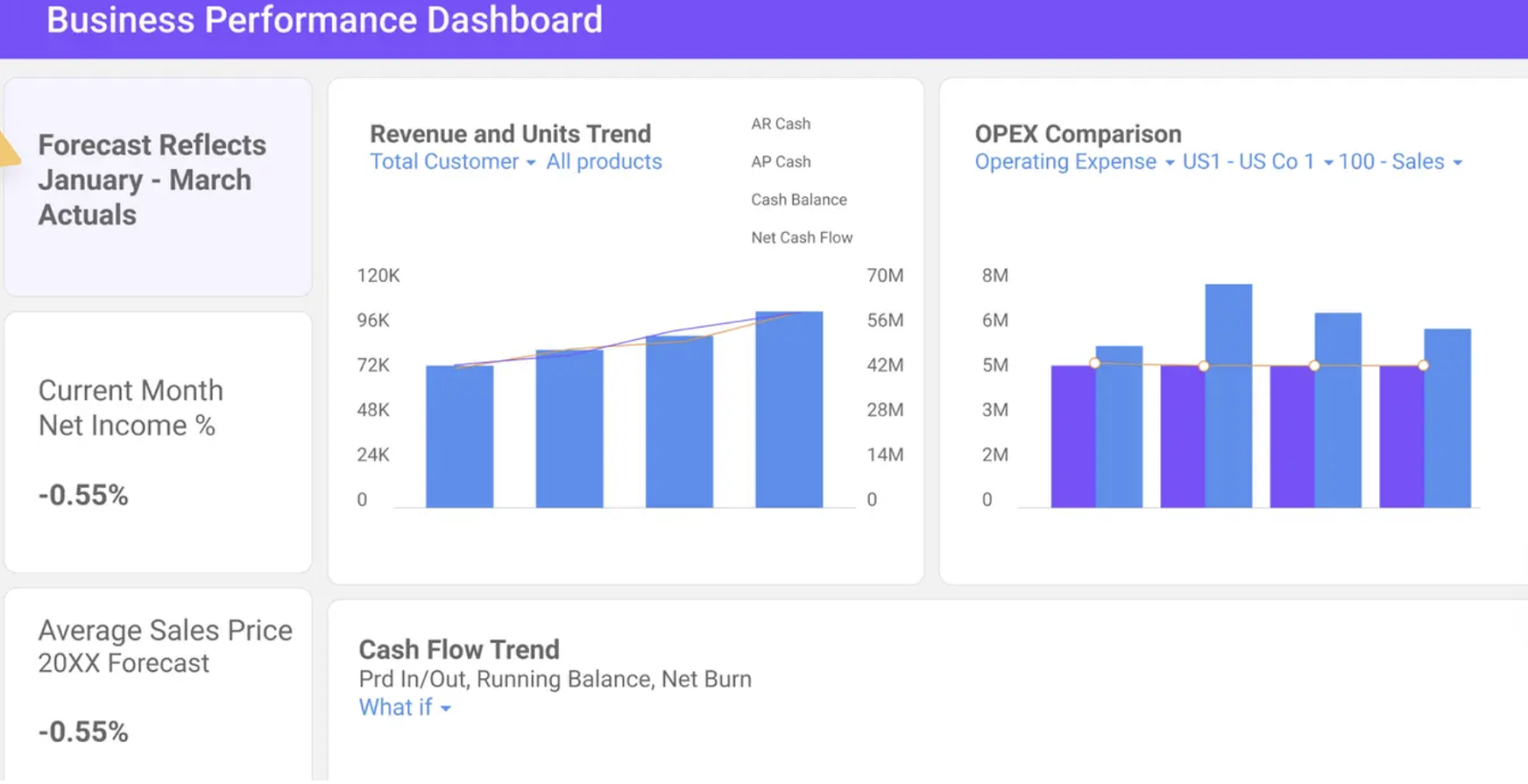Click the Net Cash Flow legend entry
The height and width of the screenshot is (784, 1528).
pos(801,238)
